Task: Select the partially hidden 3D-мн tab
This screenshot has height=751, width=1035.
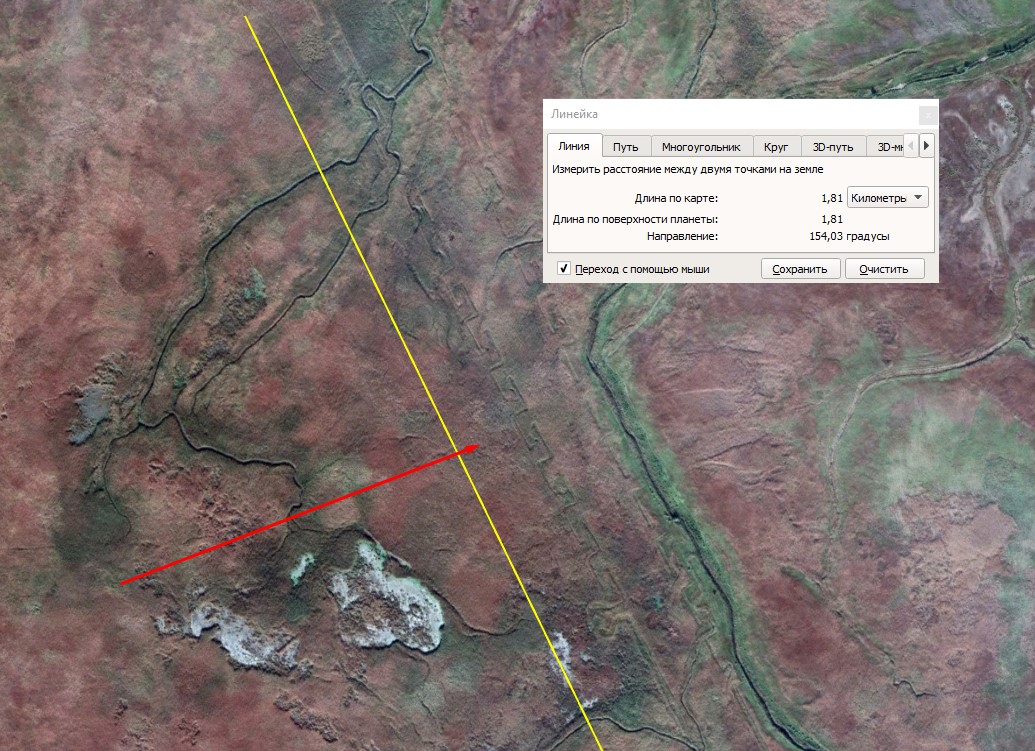Action: (888, 147)
